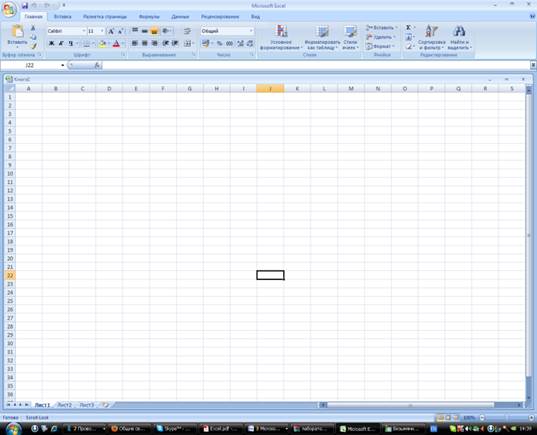
Task: Open the font size 11 dropdown
Action: point(102,31)
